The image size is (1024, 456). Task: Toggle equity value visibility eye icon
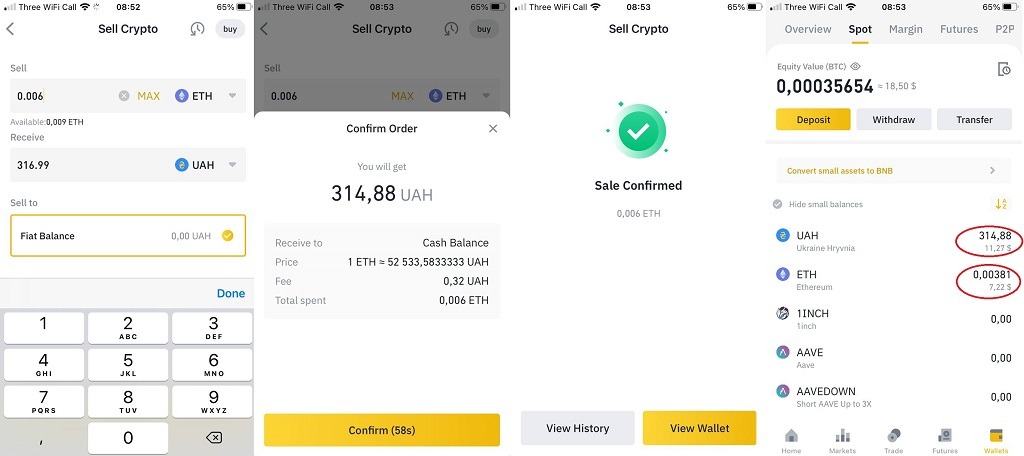pos(856,67)
